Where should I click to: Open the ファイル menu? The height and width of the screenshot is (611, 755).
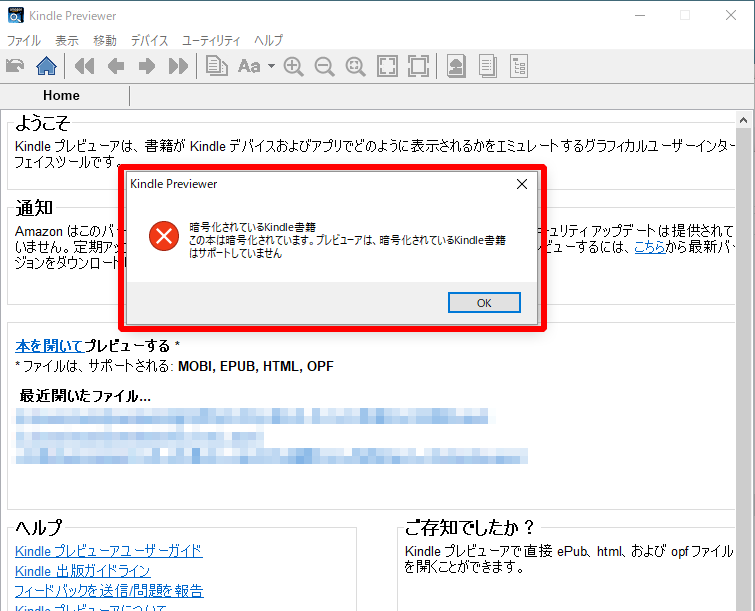[x=24, y=40]
